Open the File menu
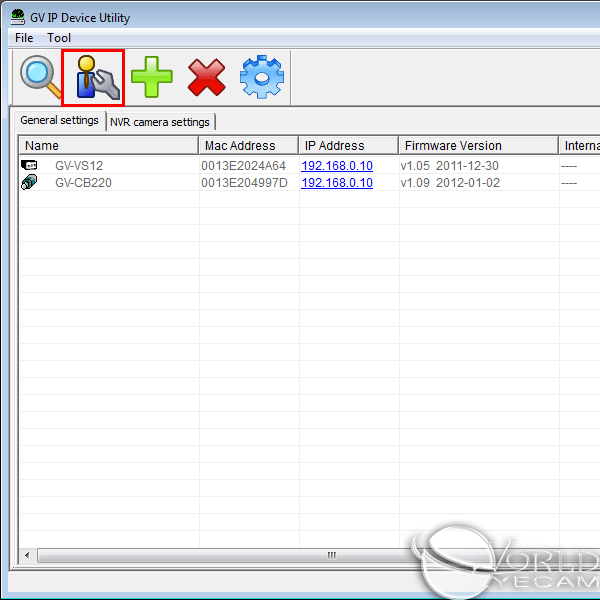The image size is (600, 600). pos(24,38)
